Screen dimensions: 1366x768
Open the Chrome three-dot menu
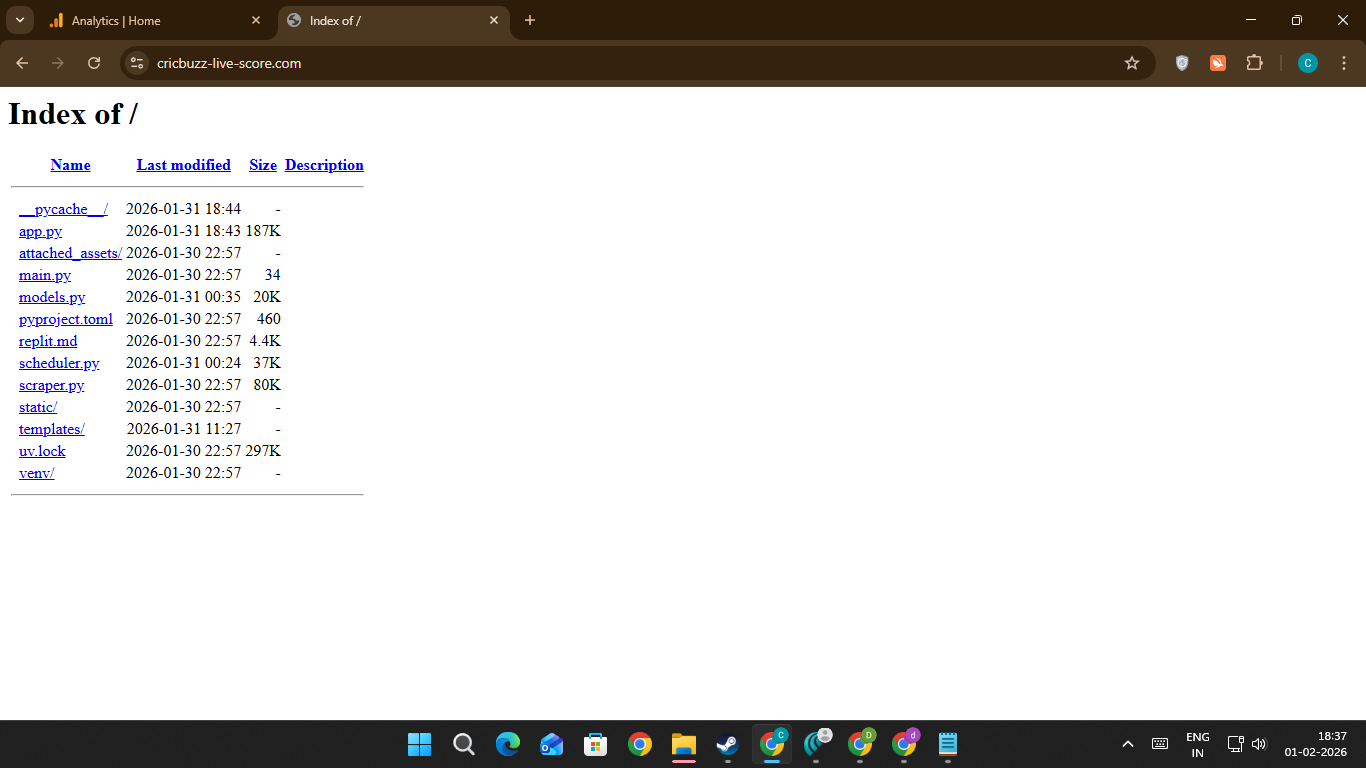1343,63
